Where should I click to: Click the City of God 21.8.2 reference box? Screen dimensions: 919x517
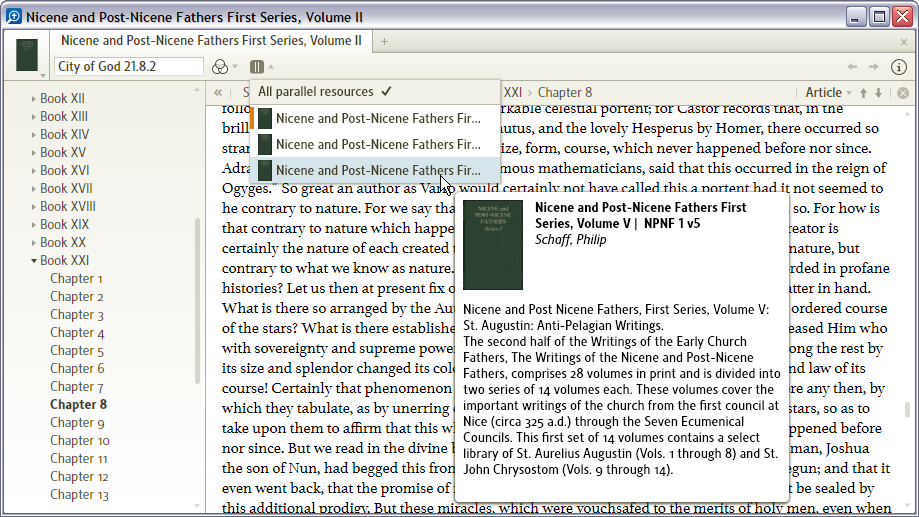tap(128, 67)
